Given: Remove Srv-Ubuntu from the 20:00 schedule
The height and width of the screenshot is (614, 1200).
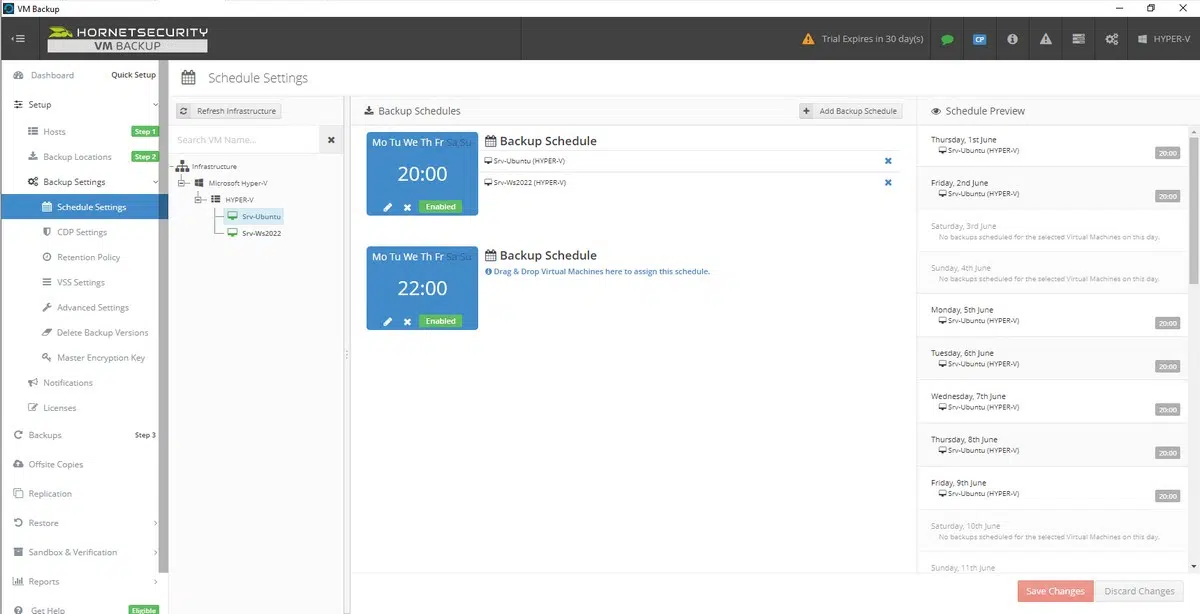Looking at the screenshot, I should [x=888, y=161].
